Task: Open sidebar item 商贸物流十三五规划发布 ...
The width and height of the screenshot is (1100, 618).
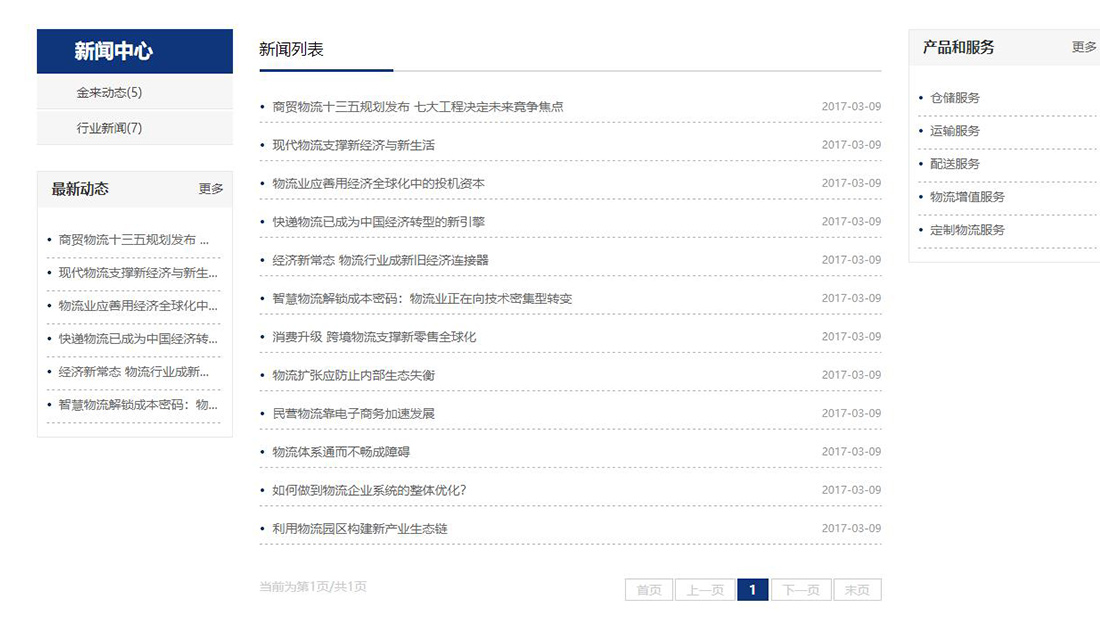Action: (133, 240)
